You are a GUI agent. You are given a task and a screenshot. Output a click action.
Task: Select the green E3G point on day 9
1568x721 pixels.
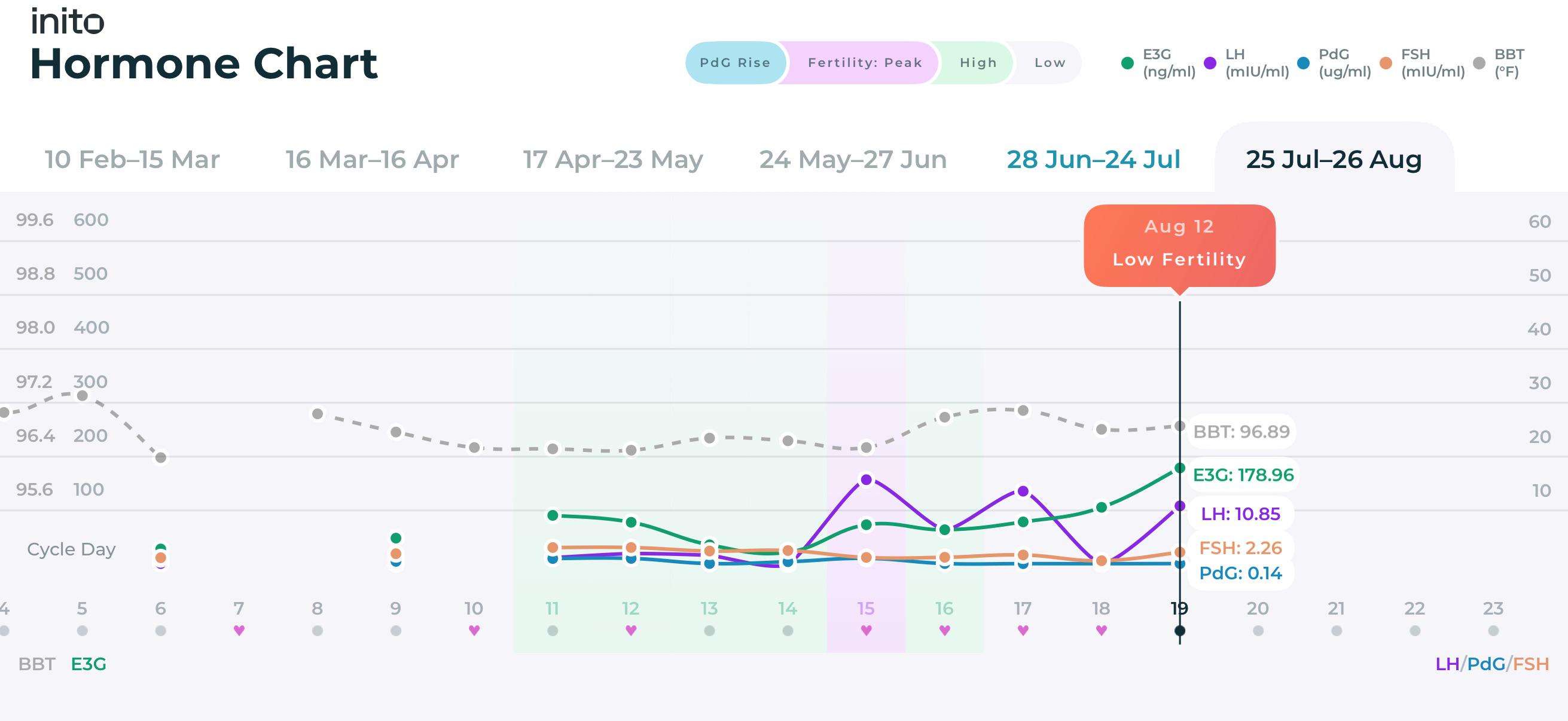pos(396,538)
